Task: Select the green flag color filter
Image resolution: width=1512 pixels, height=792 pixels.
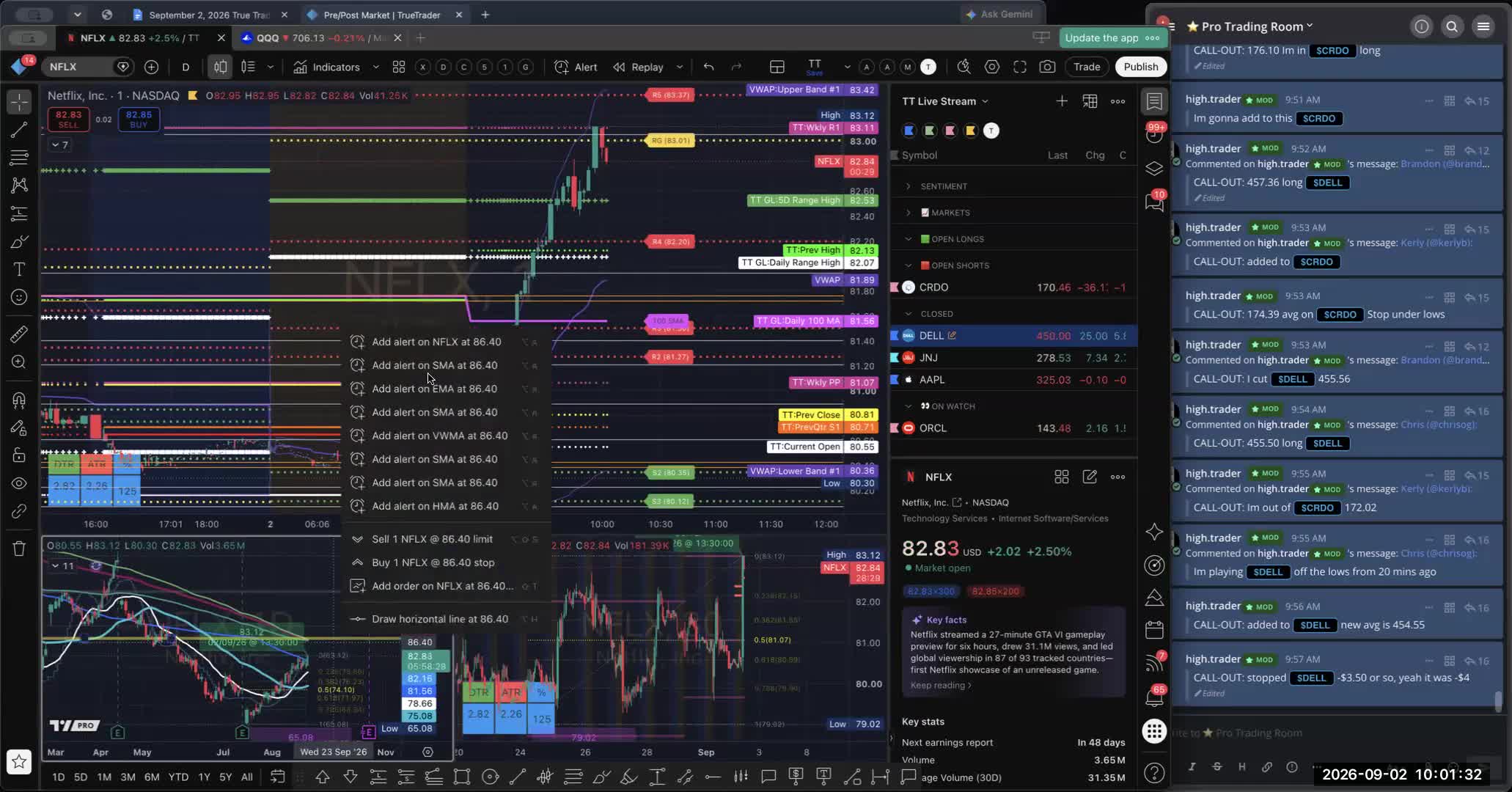Action: (930, 131)
